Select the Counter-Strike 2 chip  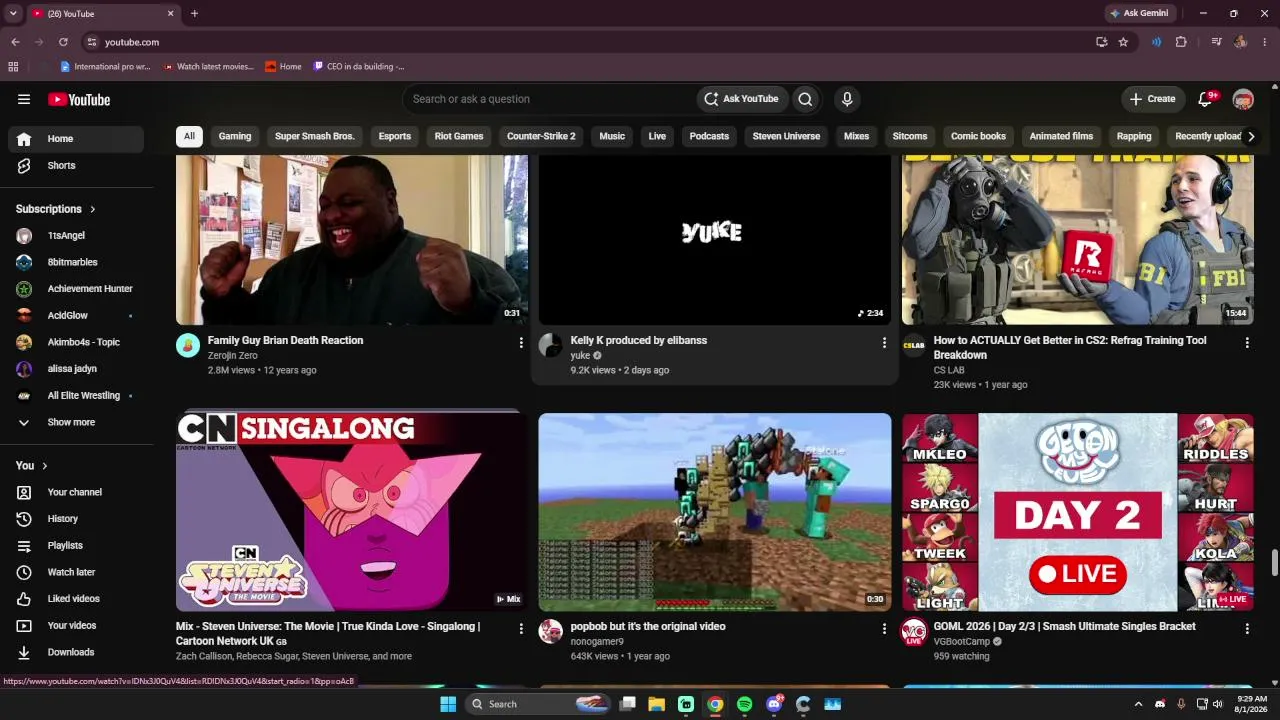tap(541, 136)
